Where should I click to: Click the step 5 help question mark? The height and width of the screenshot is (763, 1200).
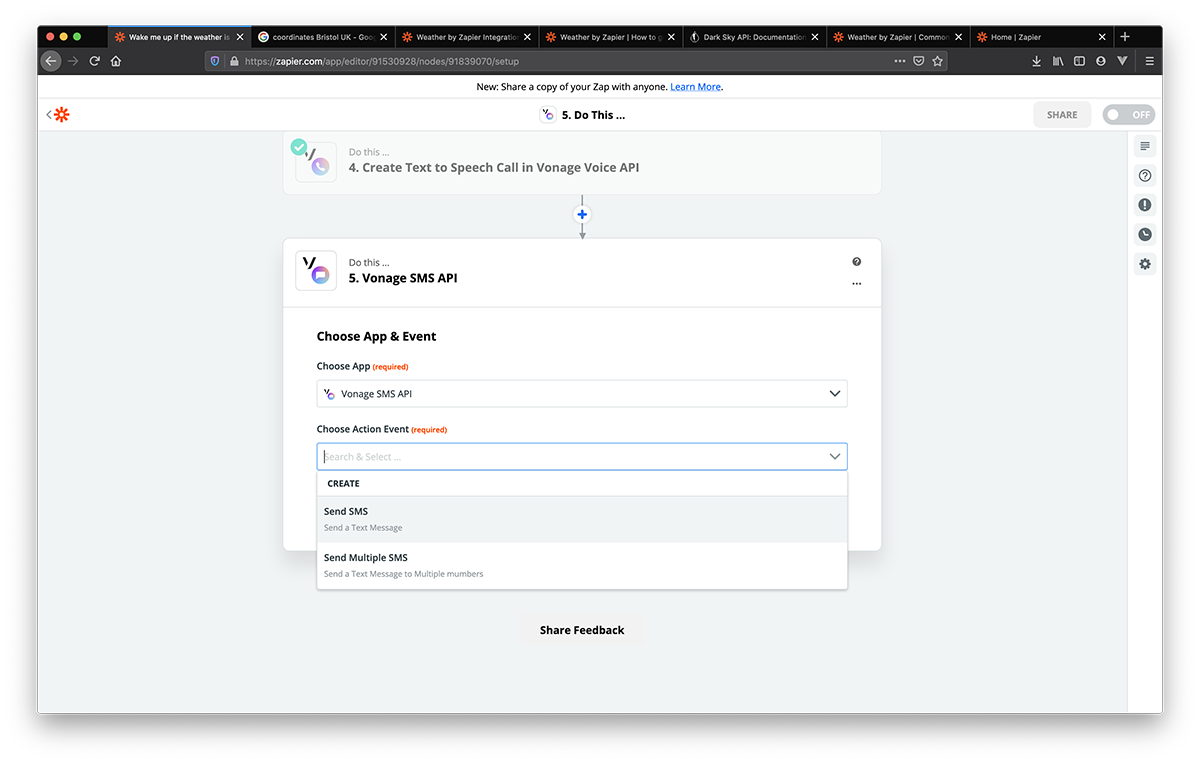point(856,262)
